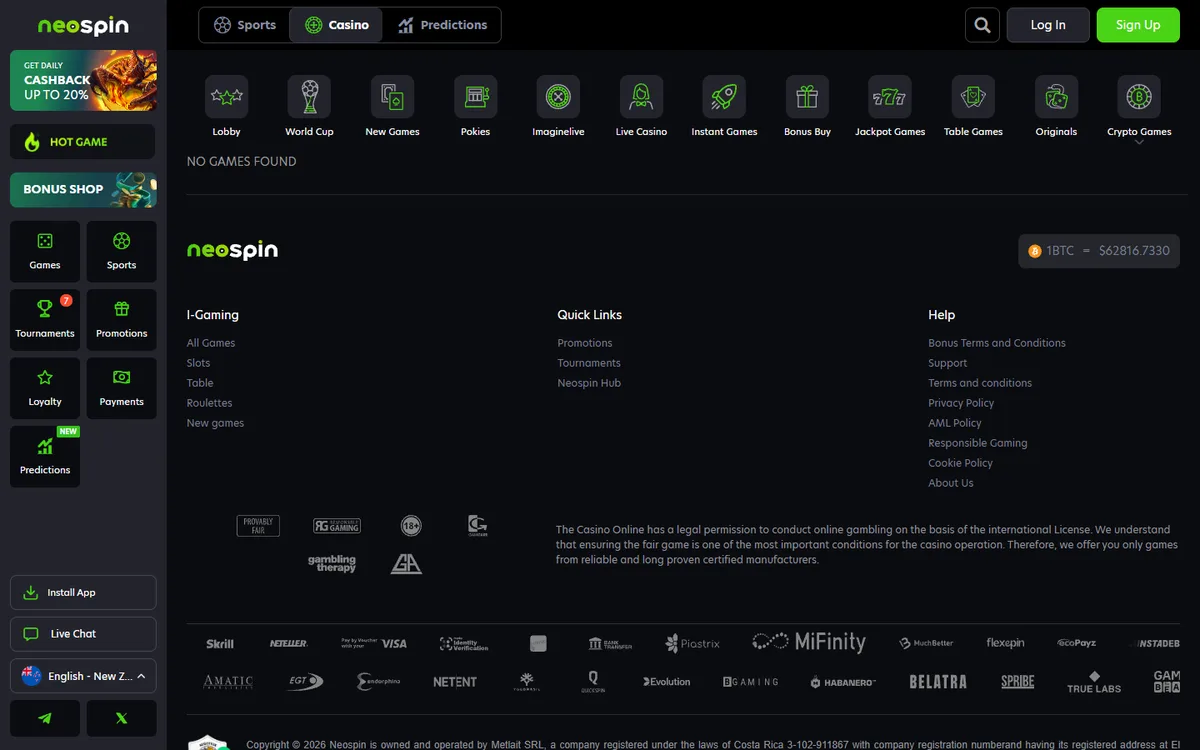Open the footer Promotions quick link

pyautogui.click(x=585, y=343)
